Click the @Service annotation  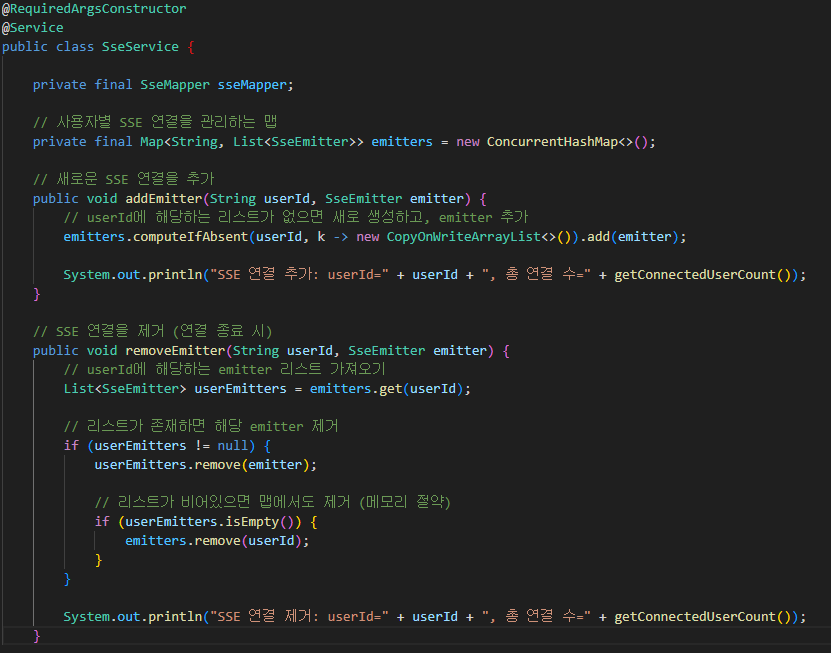(x=32, y=28)
